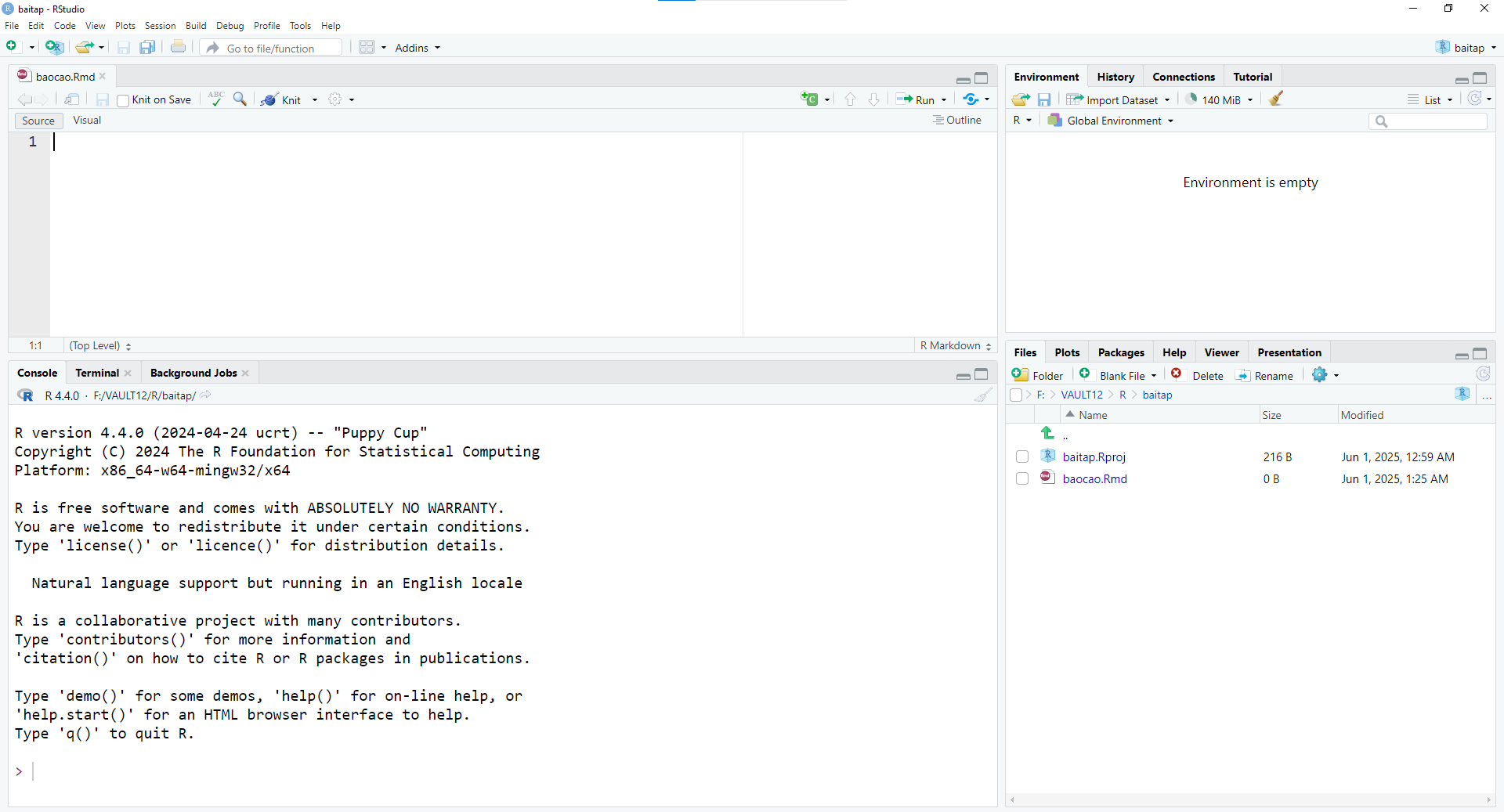1504x812 pixels.
Task: Open Import Dataset dropdown
Action: [x=1118, y=99]
